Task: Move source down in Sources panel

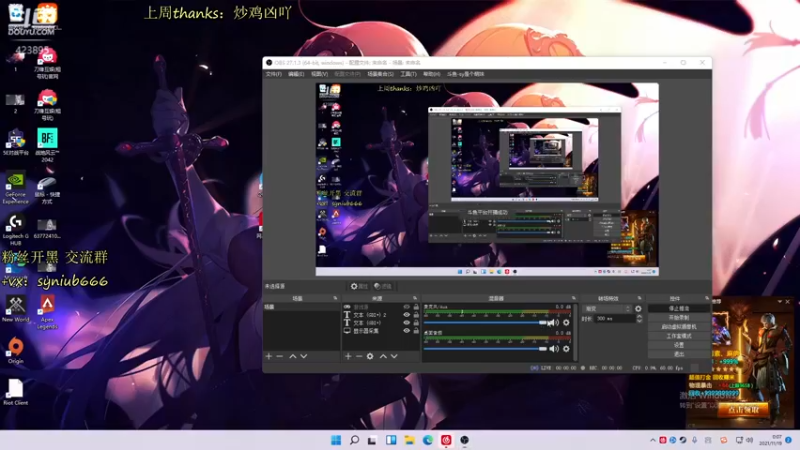Action: (394, 356)
